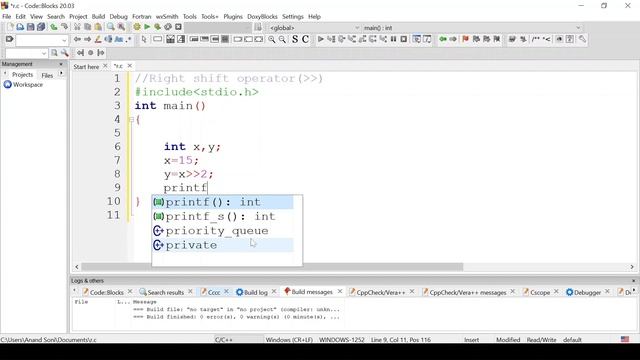640x360 pixels.
Task: Choose priority_queue autocomplete suggestion
Action: coord(223,231)
